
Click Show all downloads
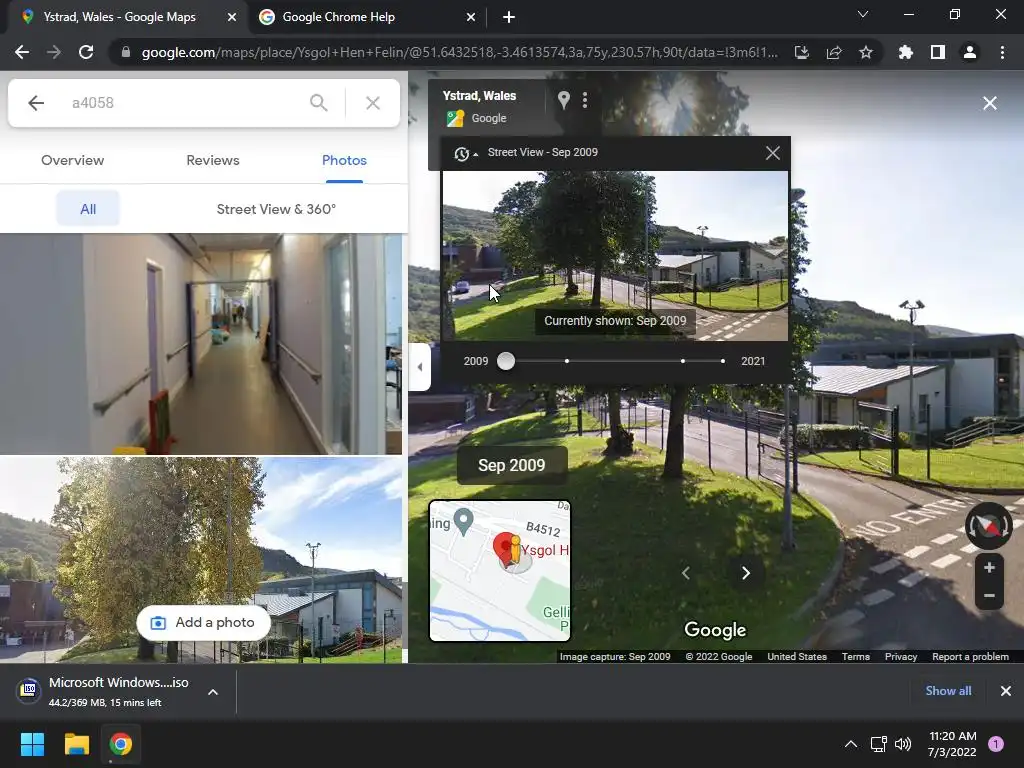[x=948, y=691]
